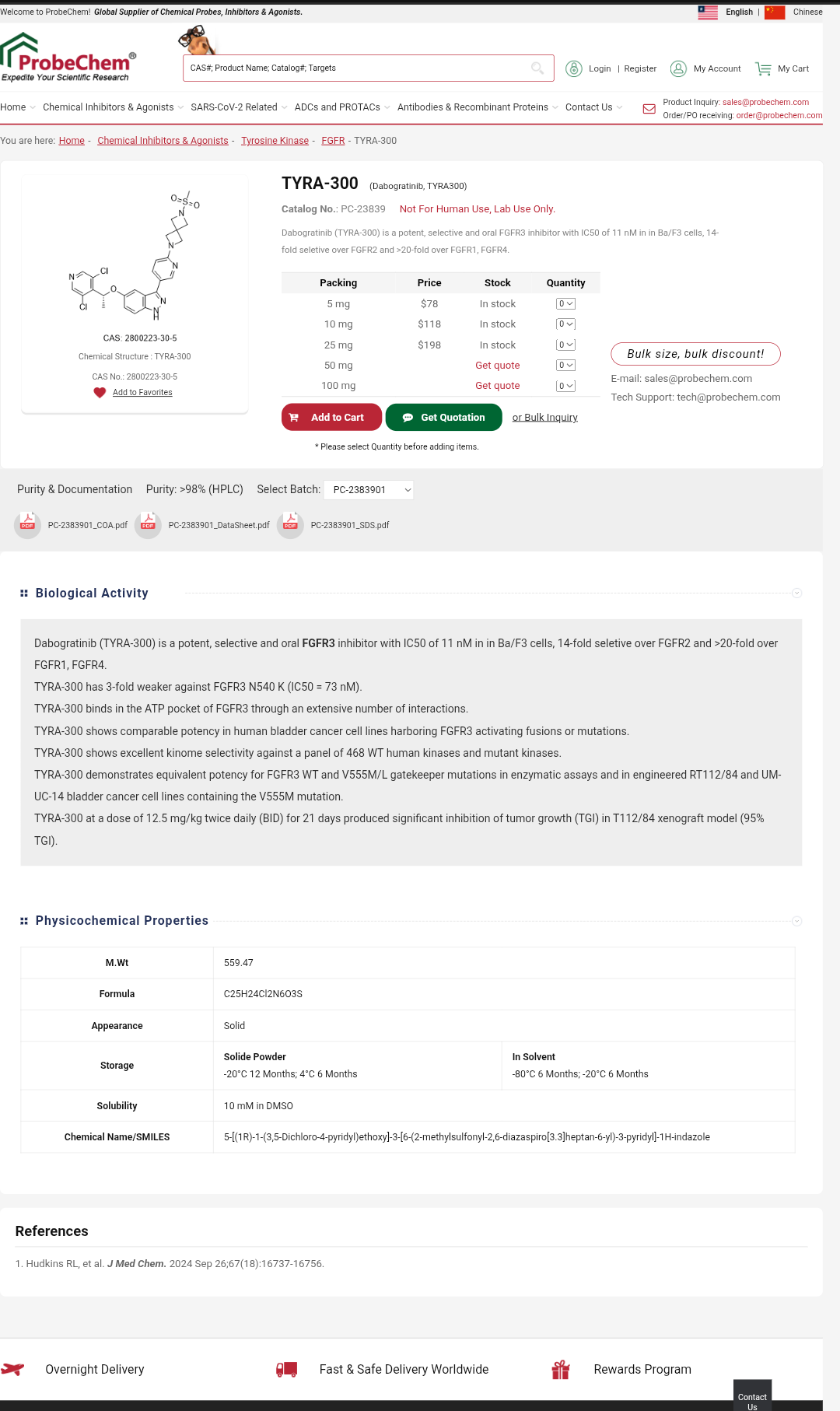Click the Contact Us floating button

tap(752, 1397)
